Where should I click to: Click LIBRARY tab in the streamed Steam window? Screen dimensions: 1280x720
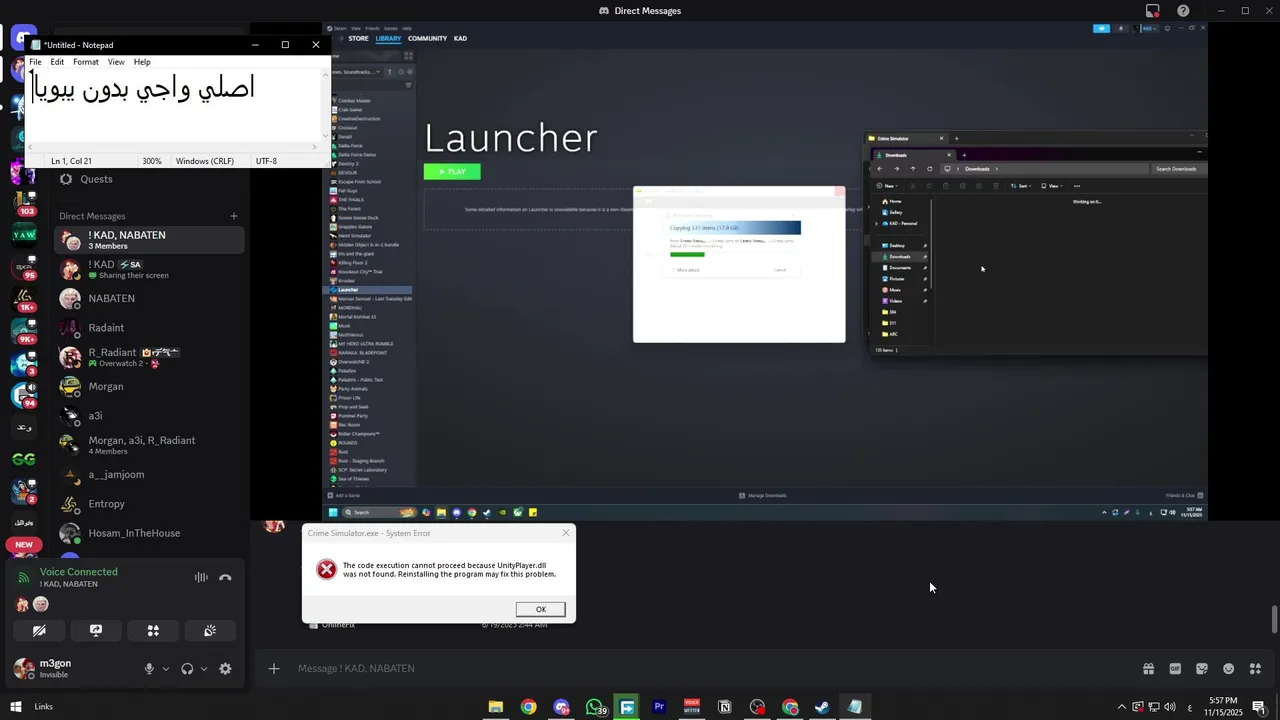click(x=389, y=38)
